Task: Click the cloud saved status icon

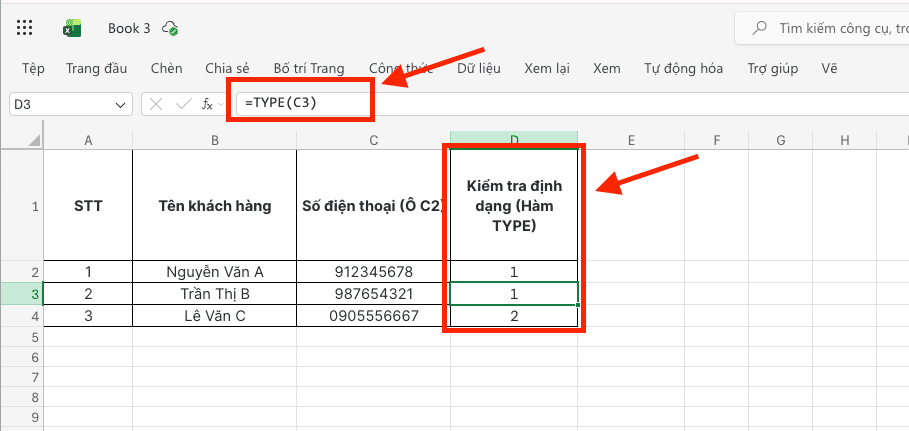Action: (171, 28)
